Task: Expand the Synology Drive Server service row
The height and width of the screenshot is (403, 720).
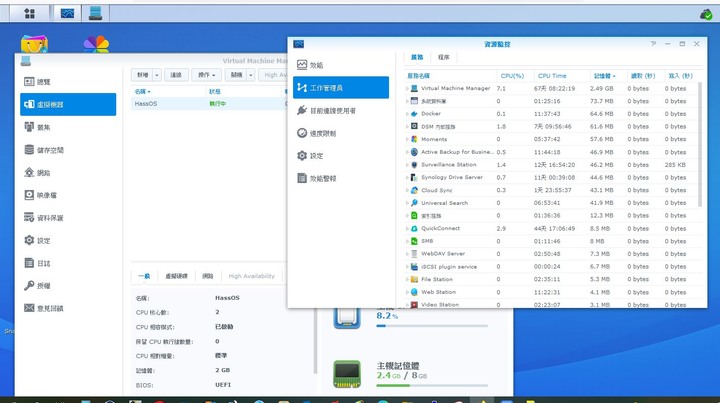Action: [x=407, y=177]
